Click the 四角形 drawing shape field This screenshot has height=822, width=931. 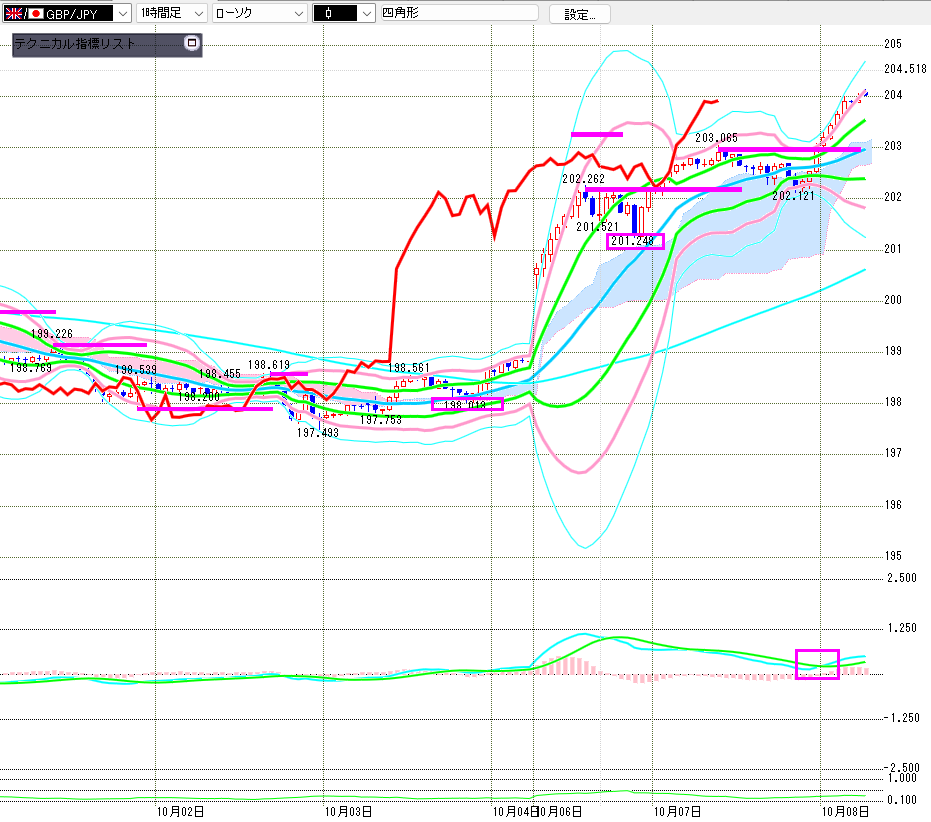(x=458, y=13)
